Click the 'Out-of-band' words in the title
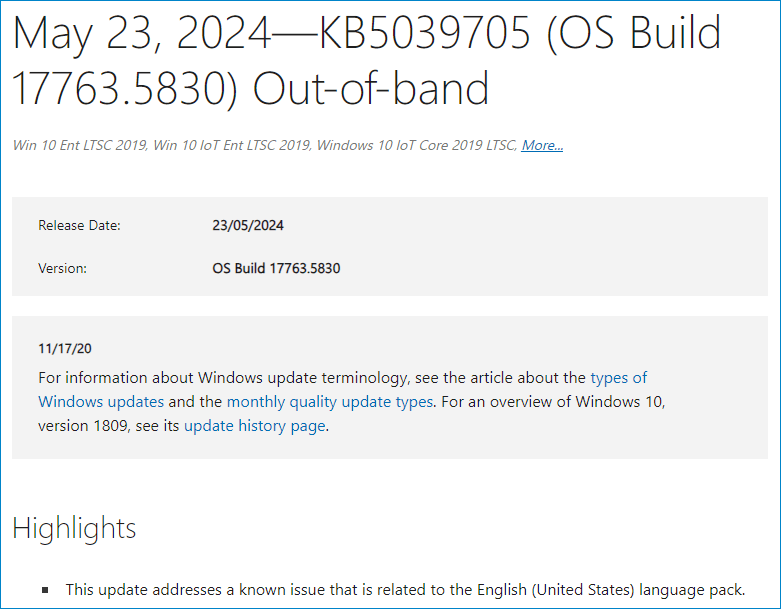This screenshot has width=781, height=609. click(371, 88)
